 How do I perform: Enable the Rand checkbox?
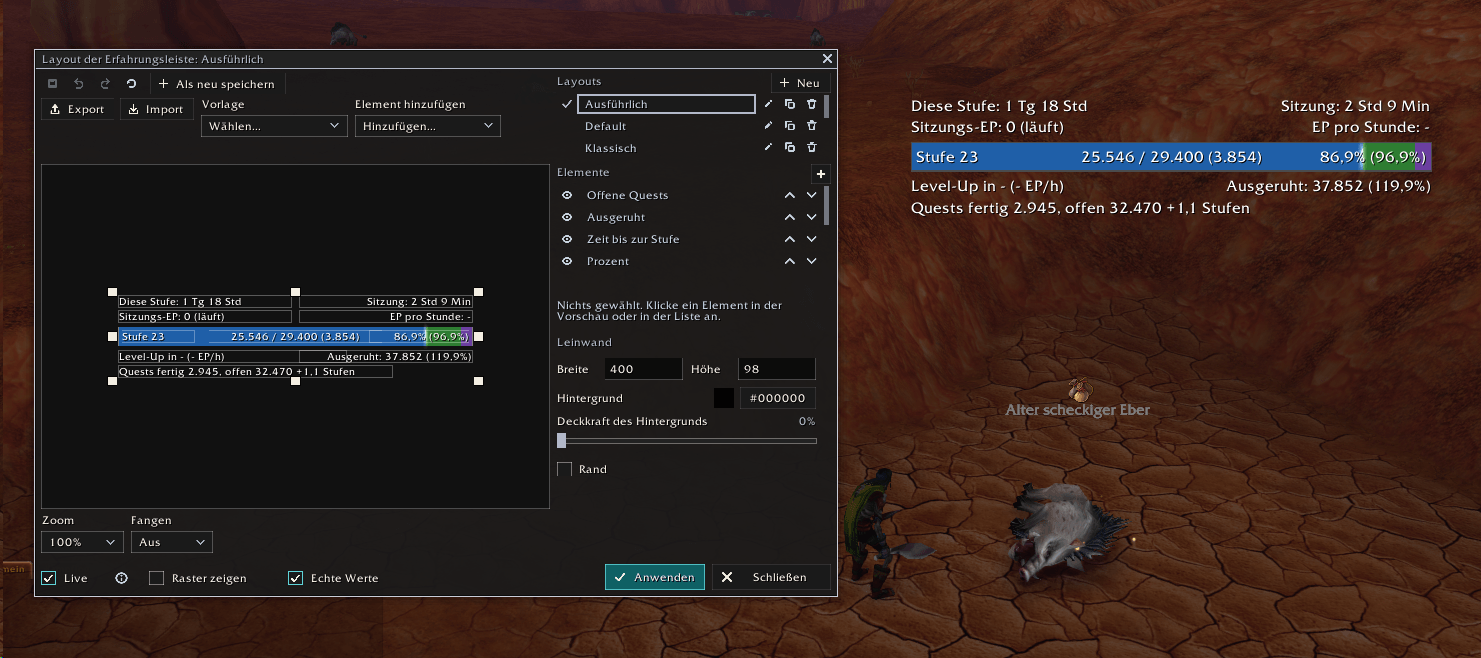click(x=565, y=469)
